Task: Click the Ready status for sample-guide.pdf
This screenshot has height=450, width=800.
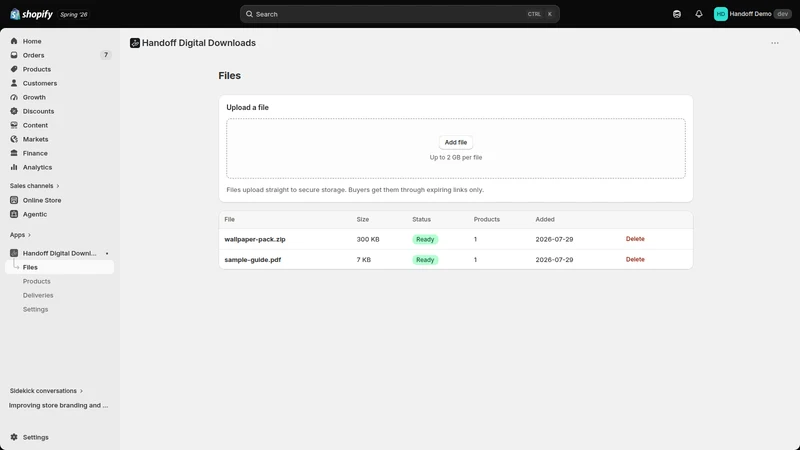Action: click(x=425, y=260)
